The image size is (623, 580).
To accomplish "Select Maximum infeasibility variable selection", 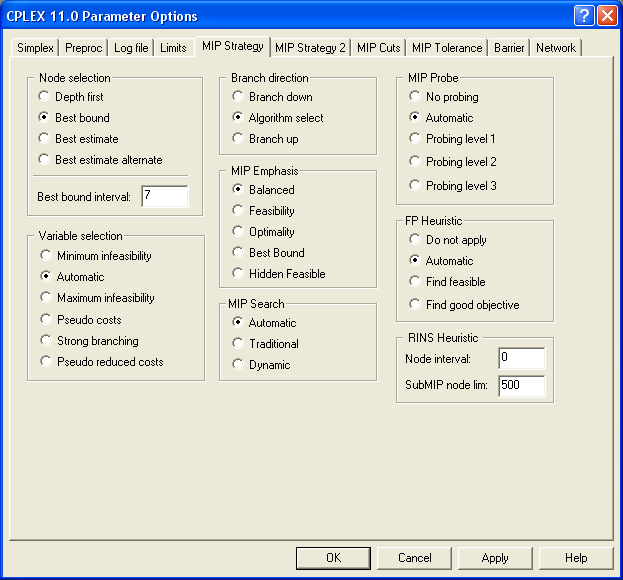I will [x=98, y=298].
